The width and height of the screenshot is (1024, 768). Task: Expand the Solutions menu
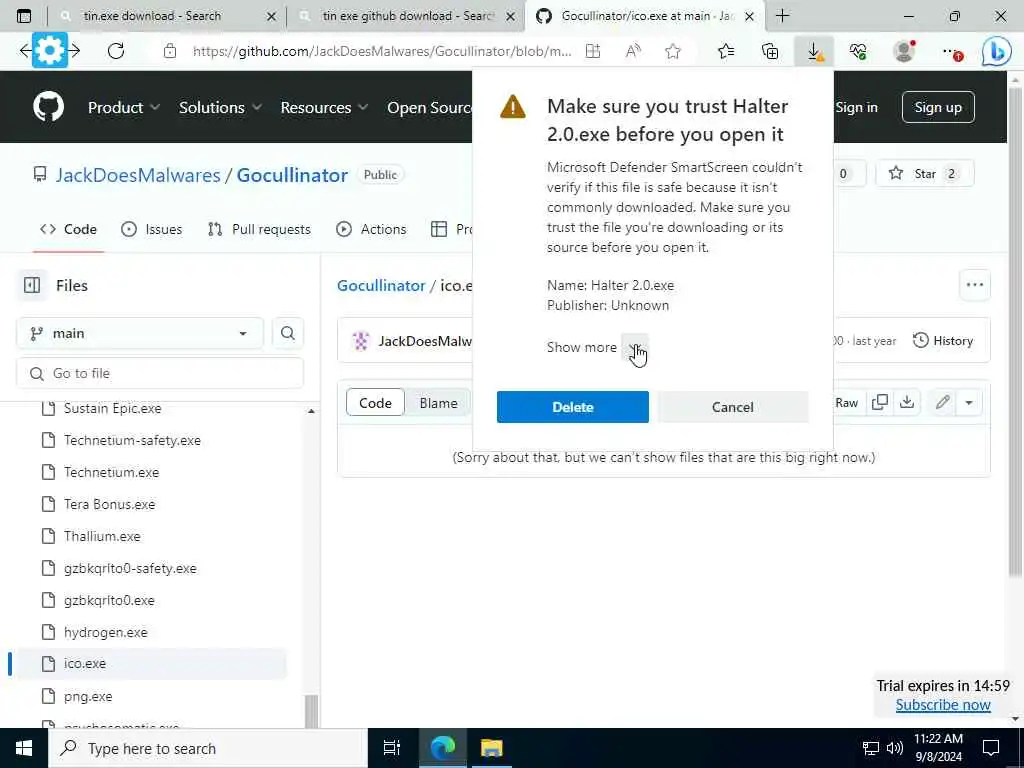click(220, 107)
